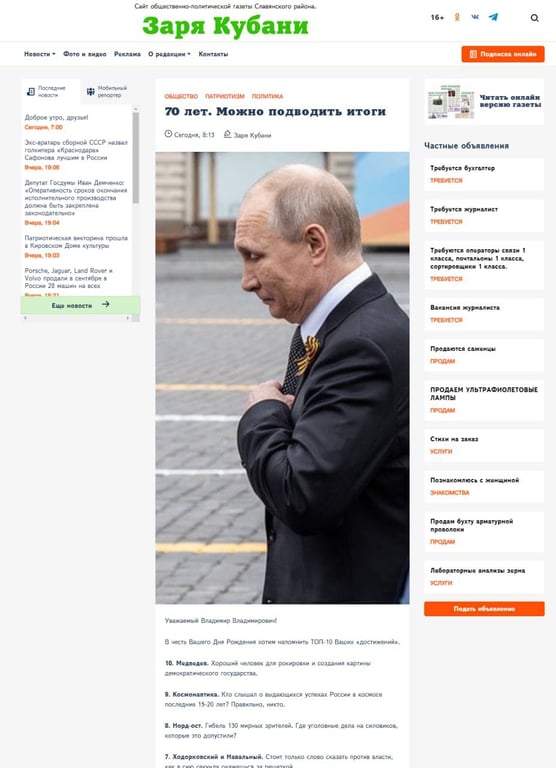Image resolution: width=556 pixels, height=768 pixels.
Task: Open the ПАТРИОТИЗМ category tag
Action: (x=224, y=96)
